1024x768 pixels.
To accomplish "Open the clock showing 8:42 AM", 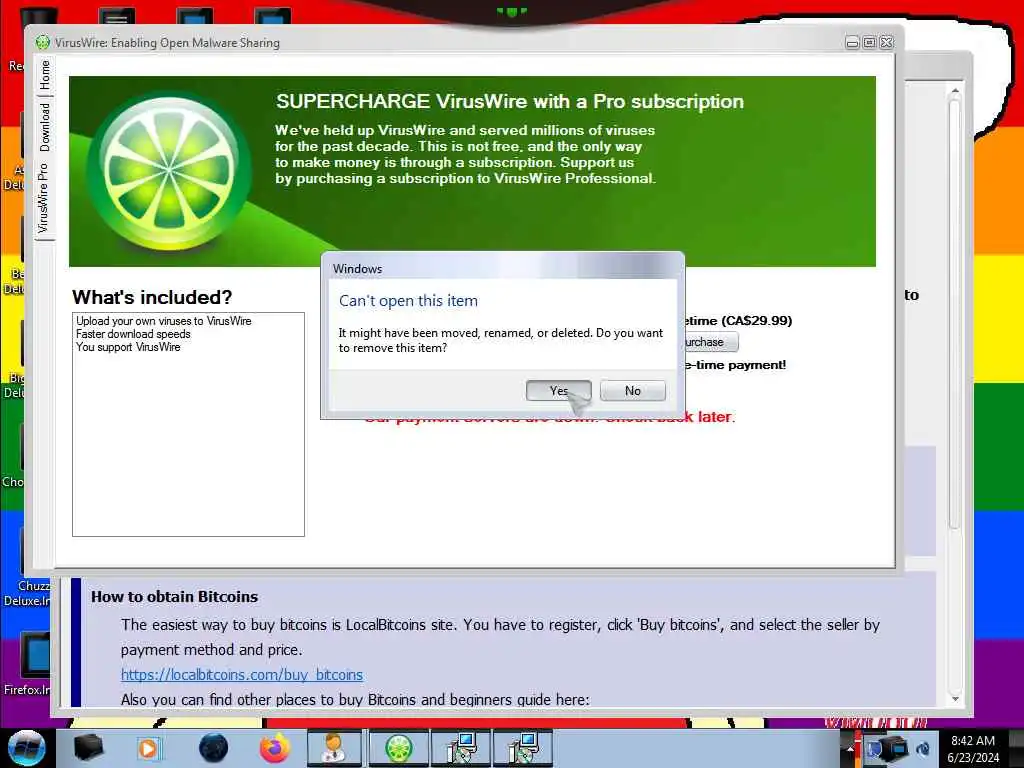I will click(x=973, y=748).
